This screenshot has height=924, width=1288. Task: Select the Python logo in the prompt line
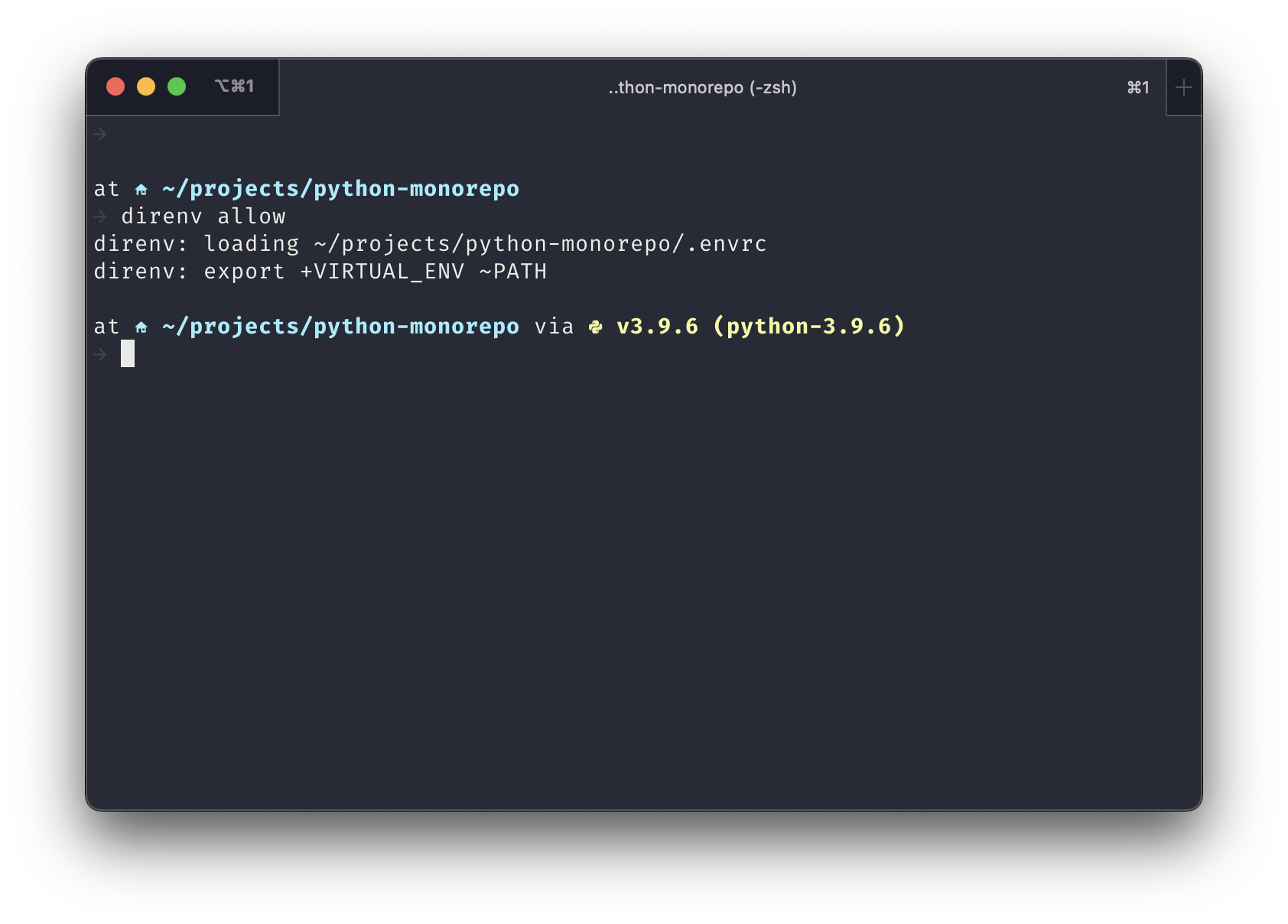(596, 325)
